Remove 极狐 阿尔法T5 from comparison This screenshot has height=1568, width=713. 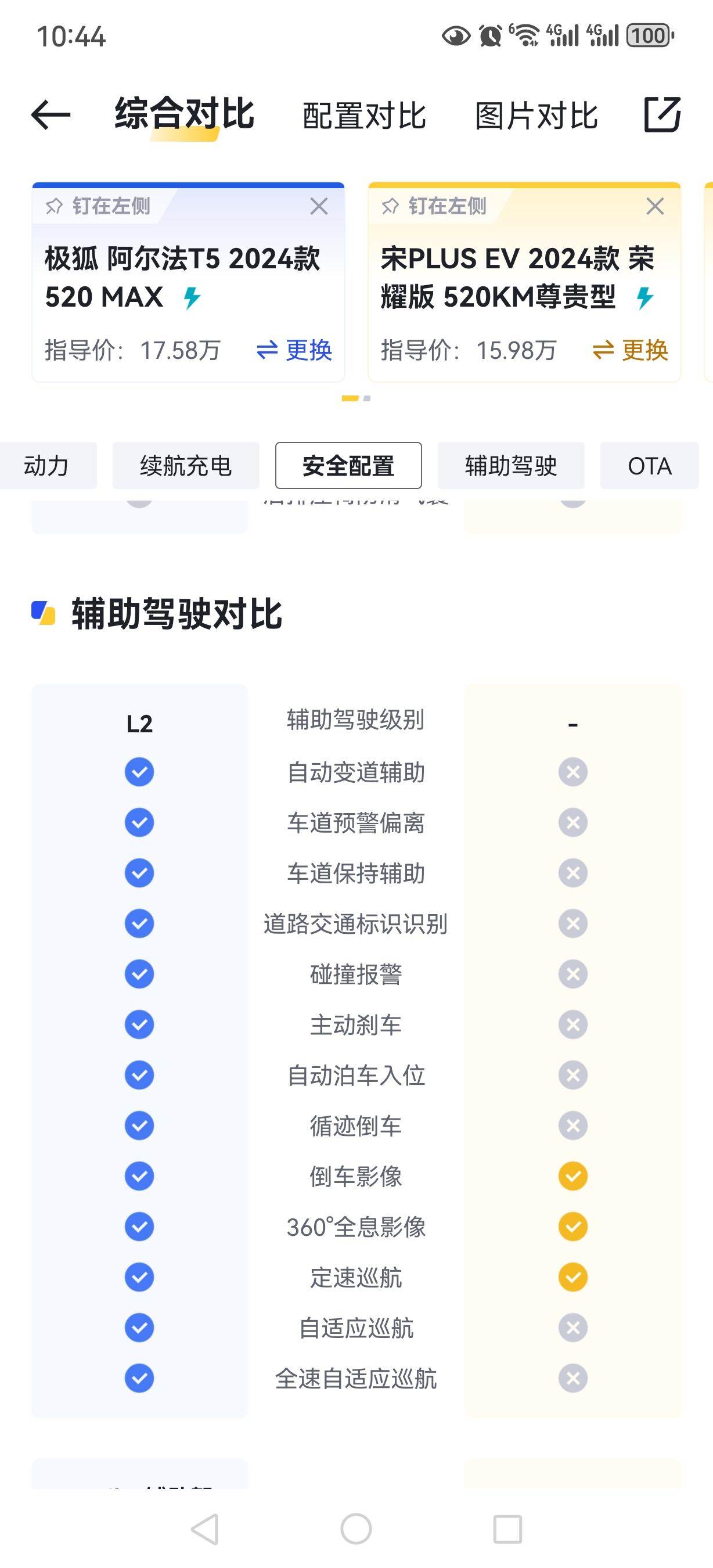click(319, 206)
